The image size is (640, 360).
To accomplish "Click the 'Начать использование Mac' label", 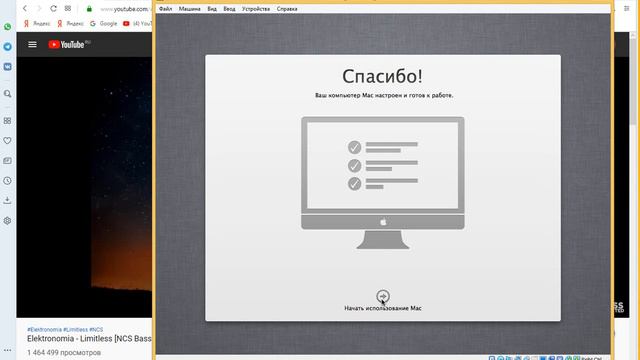I will tap(383, 308).
